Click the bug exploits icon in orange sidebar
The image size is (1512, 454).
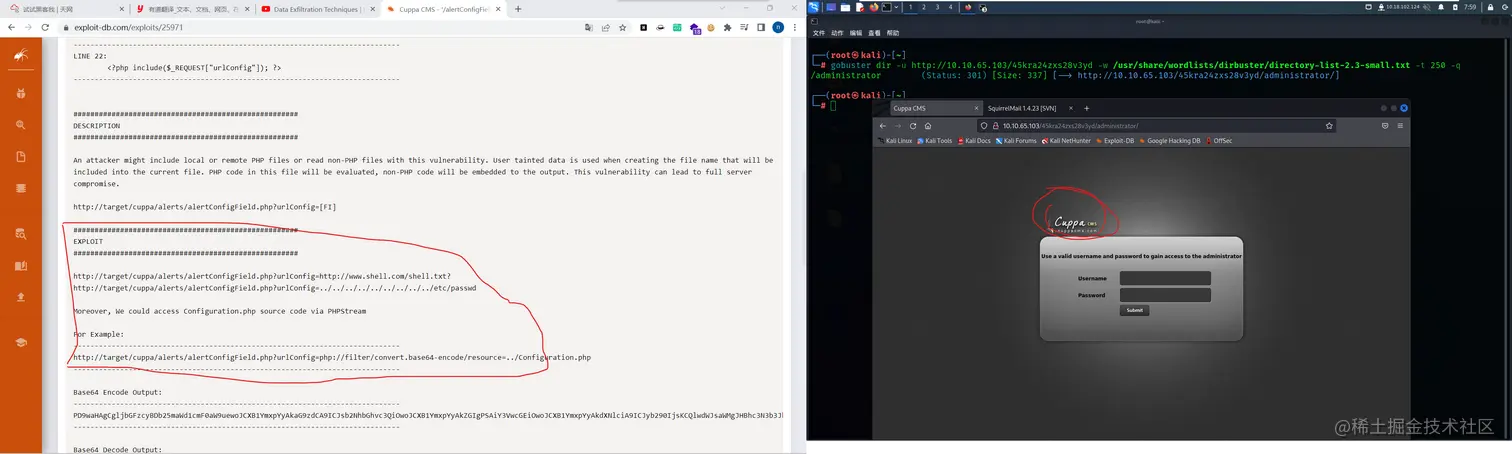click(x=20, y=93)
